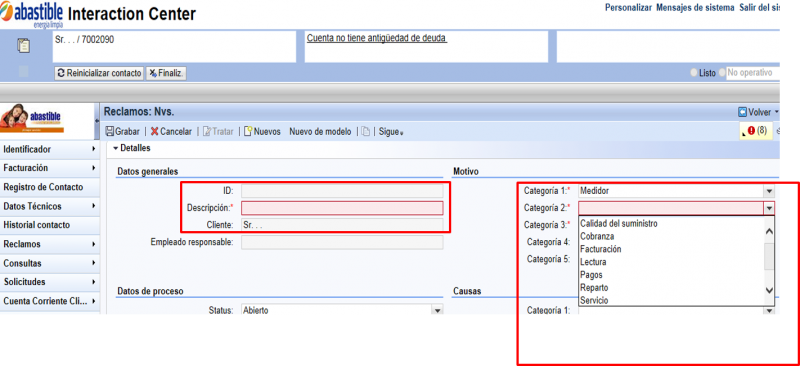Viewport: 800px width, 366px height.
Task: Click the clipboard scratch pad icon
Action: click(23, 46)
